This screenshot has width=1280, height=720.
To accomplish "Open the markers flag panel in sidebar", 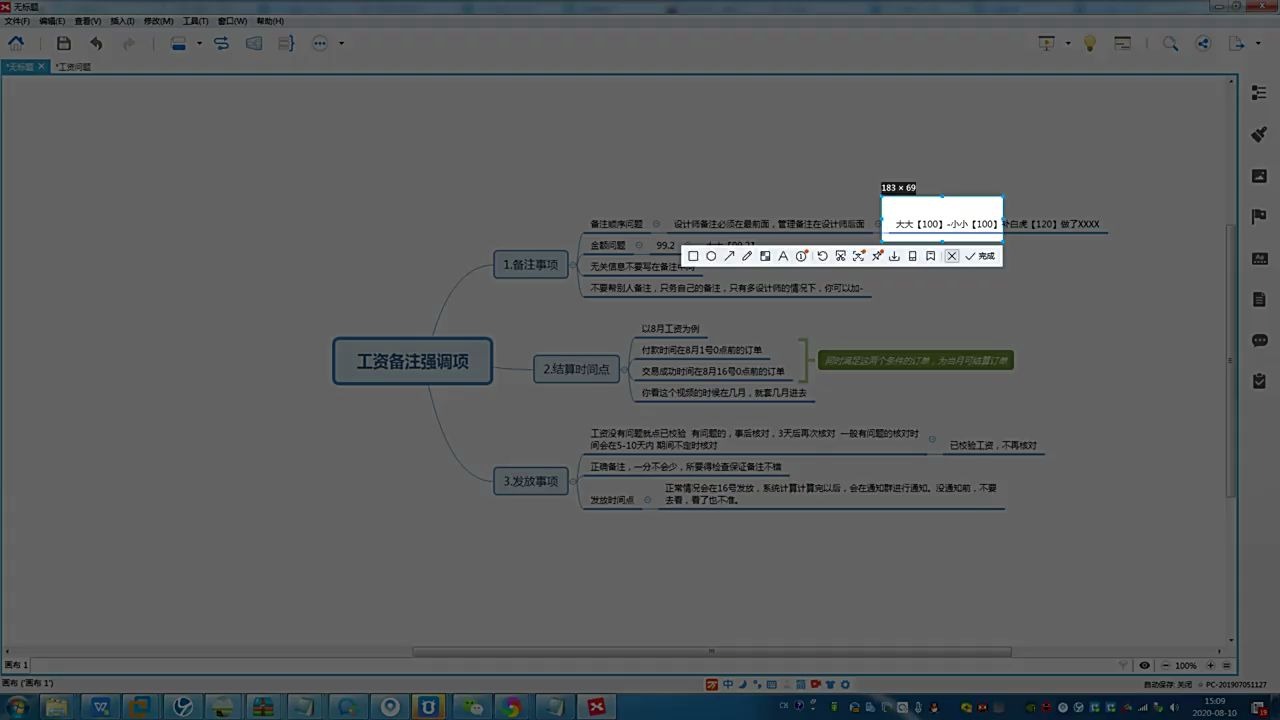I will 1259,217.
